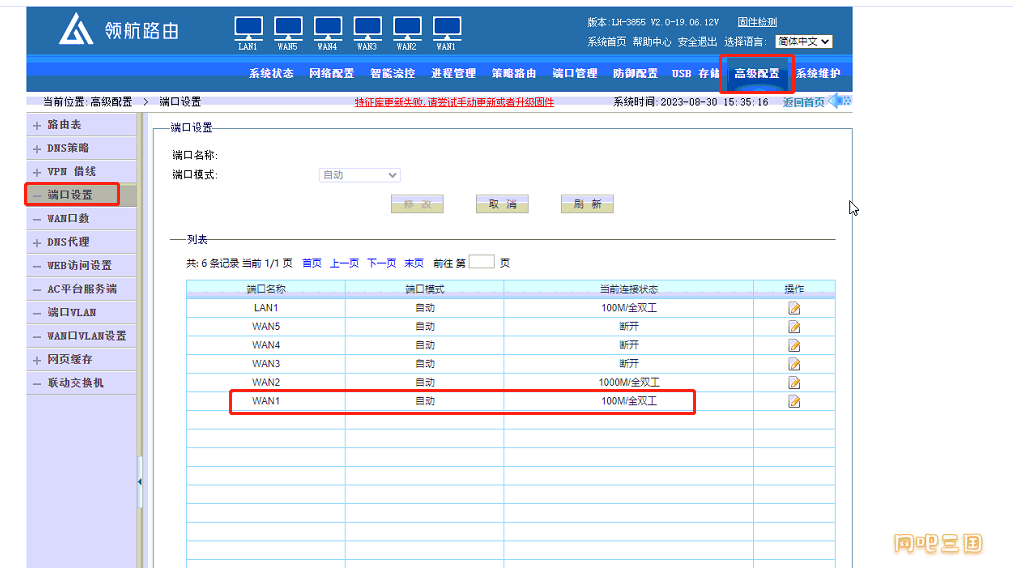Click the WAN4 port monitor icon
The width and height of the screenshot is (1013, 568).
328,29
